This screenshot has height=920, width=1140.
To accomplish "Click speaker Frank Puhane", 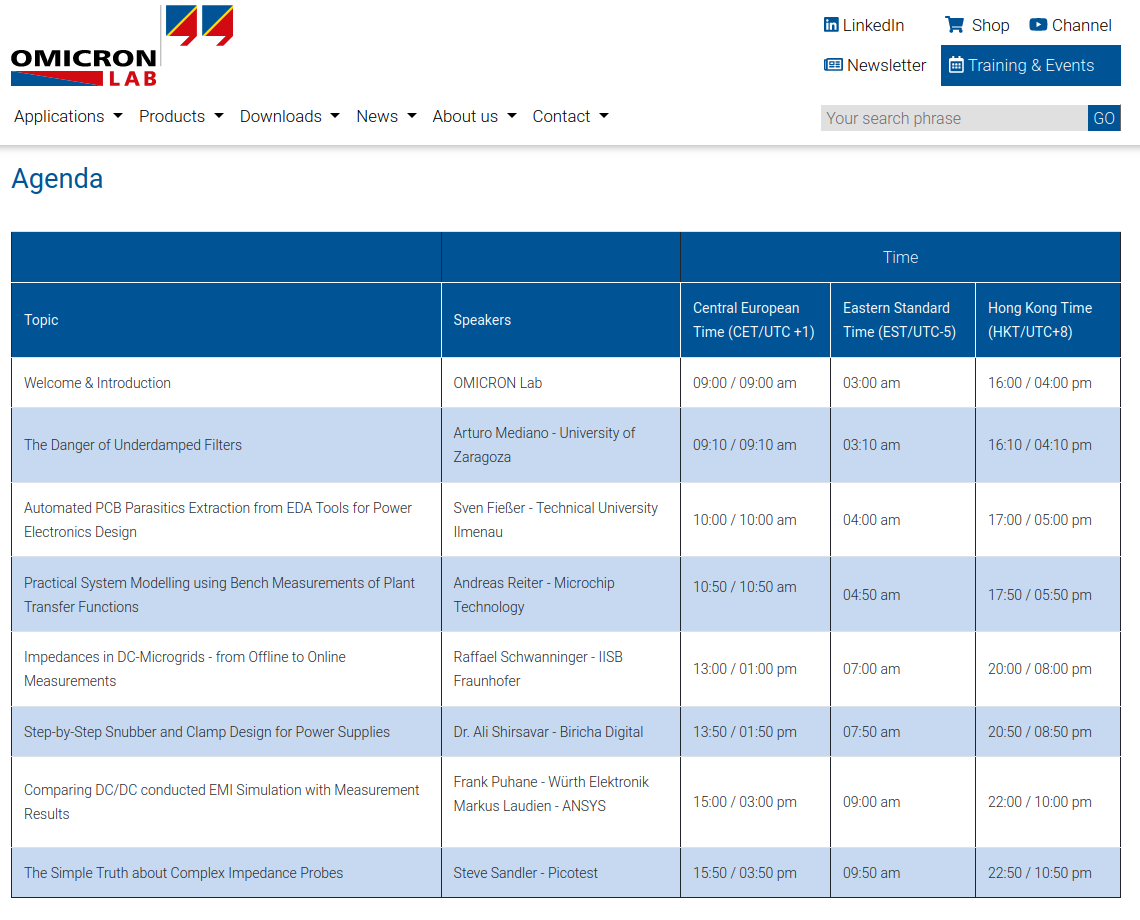I will 551,783.
